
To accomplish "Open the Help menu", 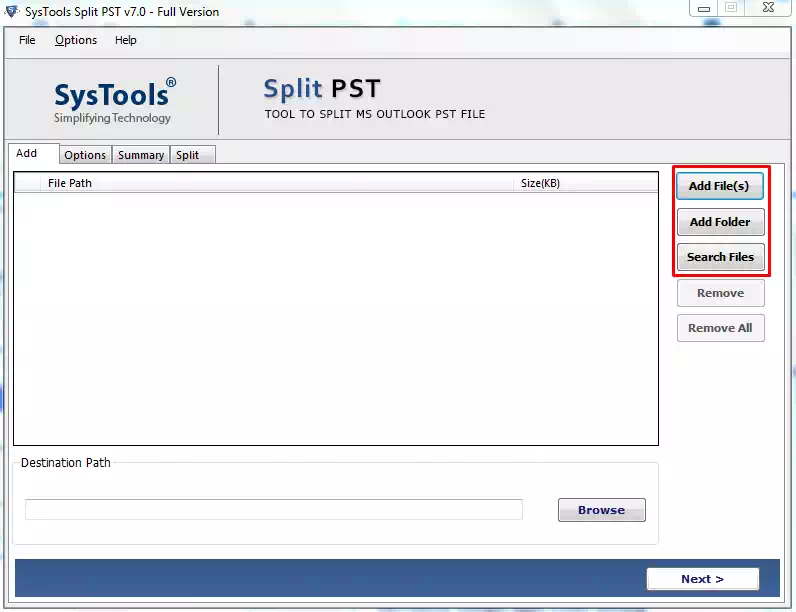I will [125, 40].
